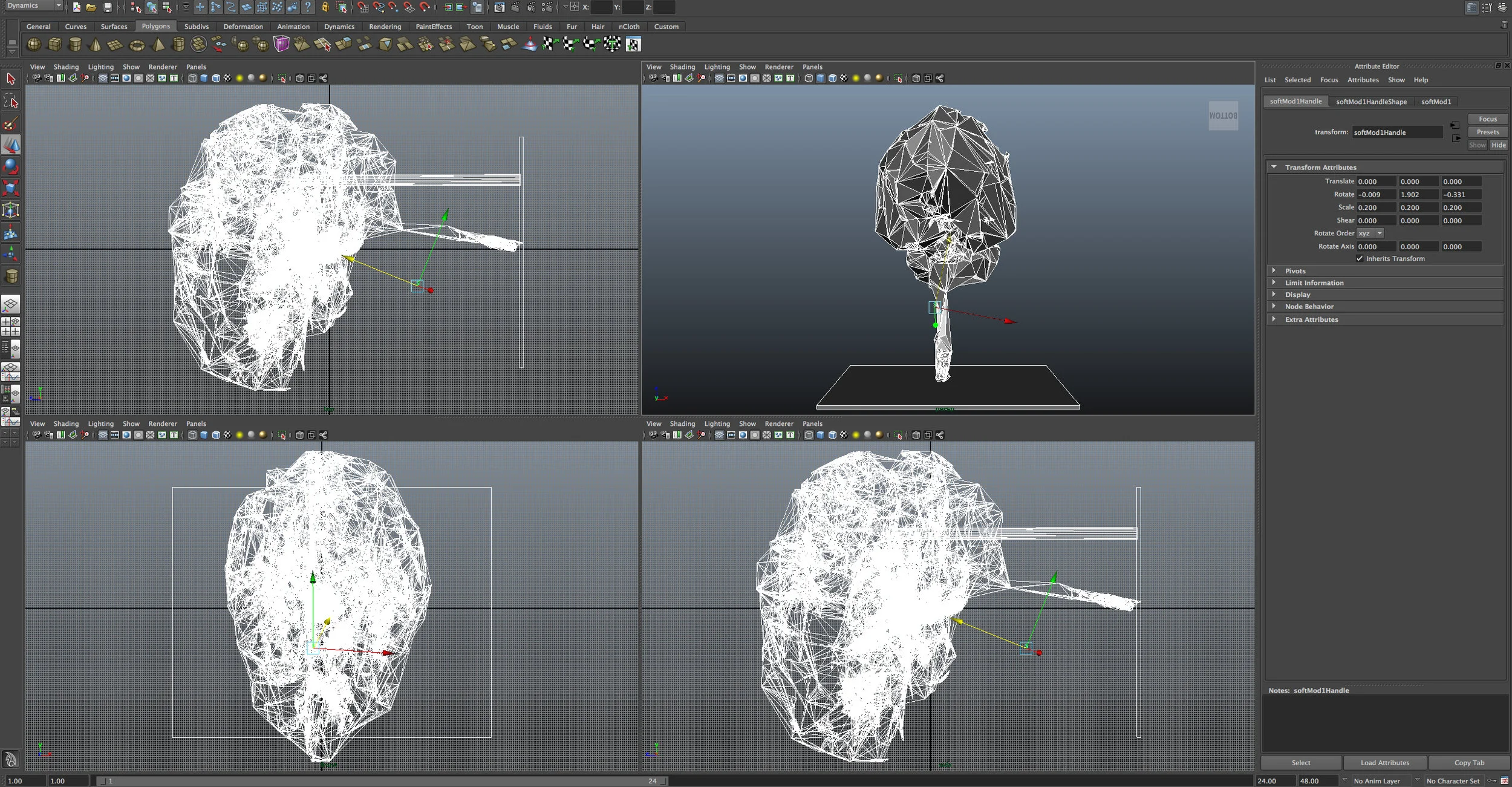1512x787 pixels.
Task: Create a polygon pipe from shelf
Action: [x=178, y=44]
